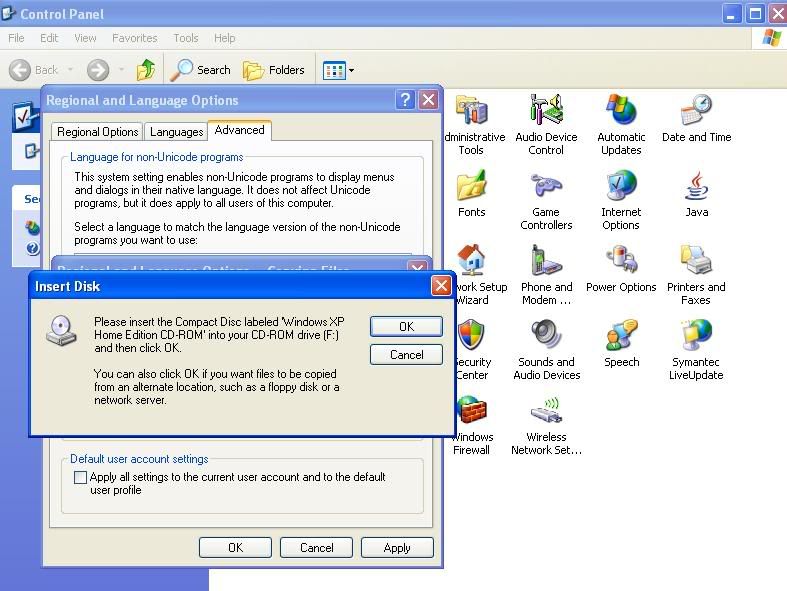The image size is (787, 591).
Task: Open Back history dropdown arrow
Action: (x=70, y=70)
